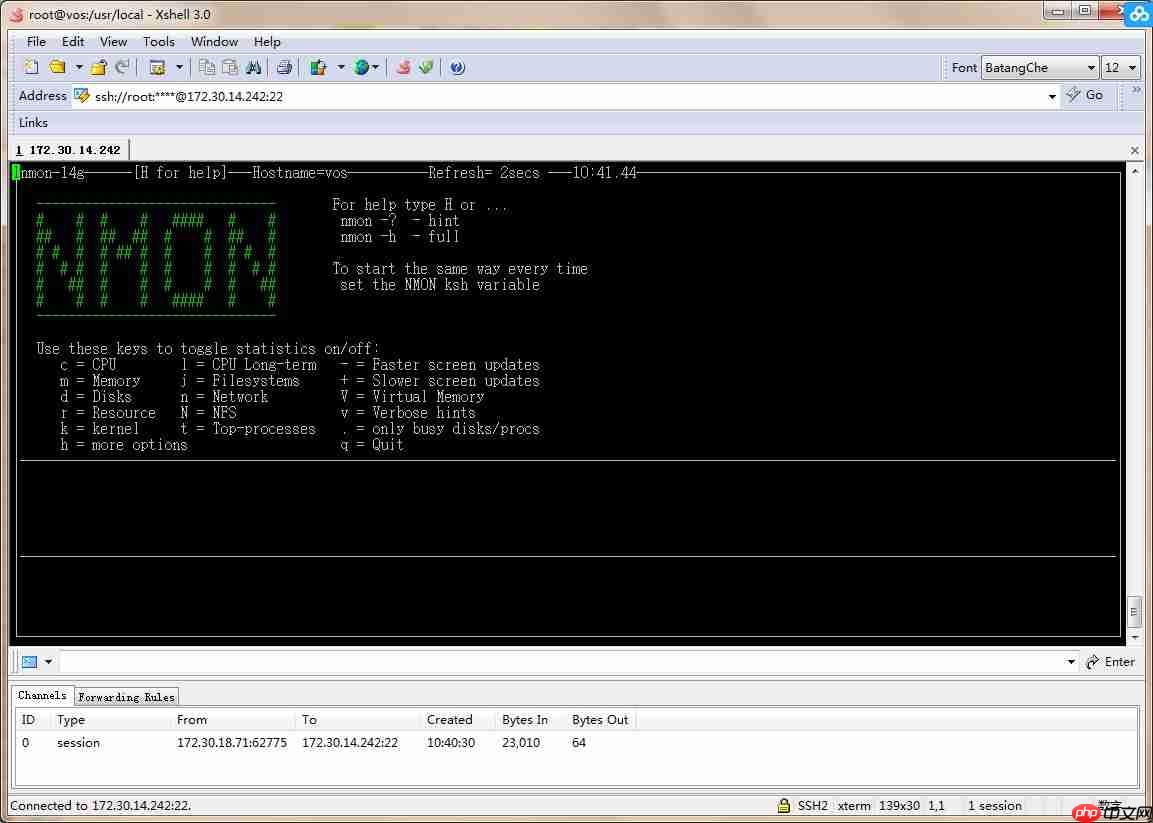The width and height of the screenshot is (1153, 823).
Task: Click the Copy icon in toolbar
Action: [207, 68]
